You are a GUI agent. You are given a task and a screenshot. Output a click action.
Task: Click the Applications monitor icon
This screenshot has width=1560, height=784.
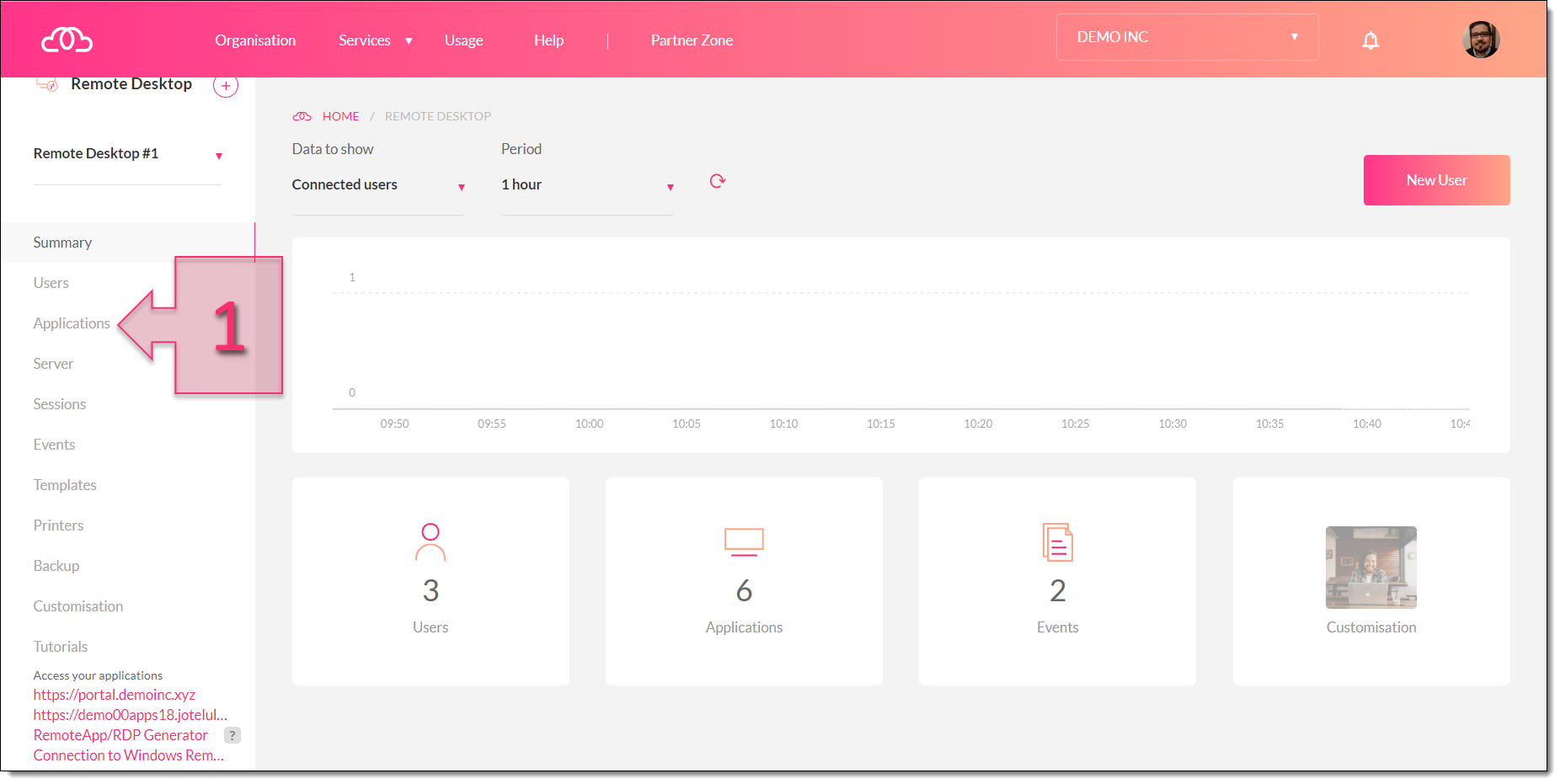(x=744, y=542)
